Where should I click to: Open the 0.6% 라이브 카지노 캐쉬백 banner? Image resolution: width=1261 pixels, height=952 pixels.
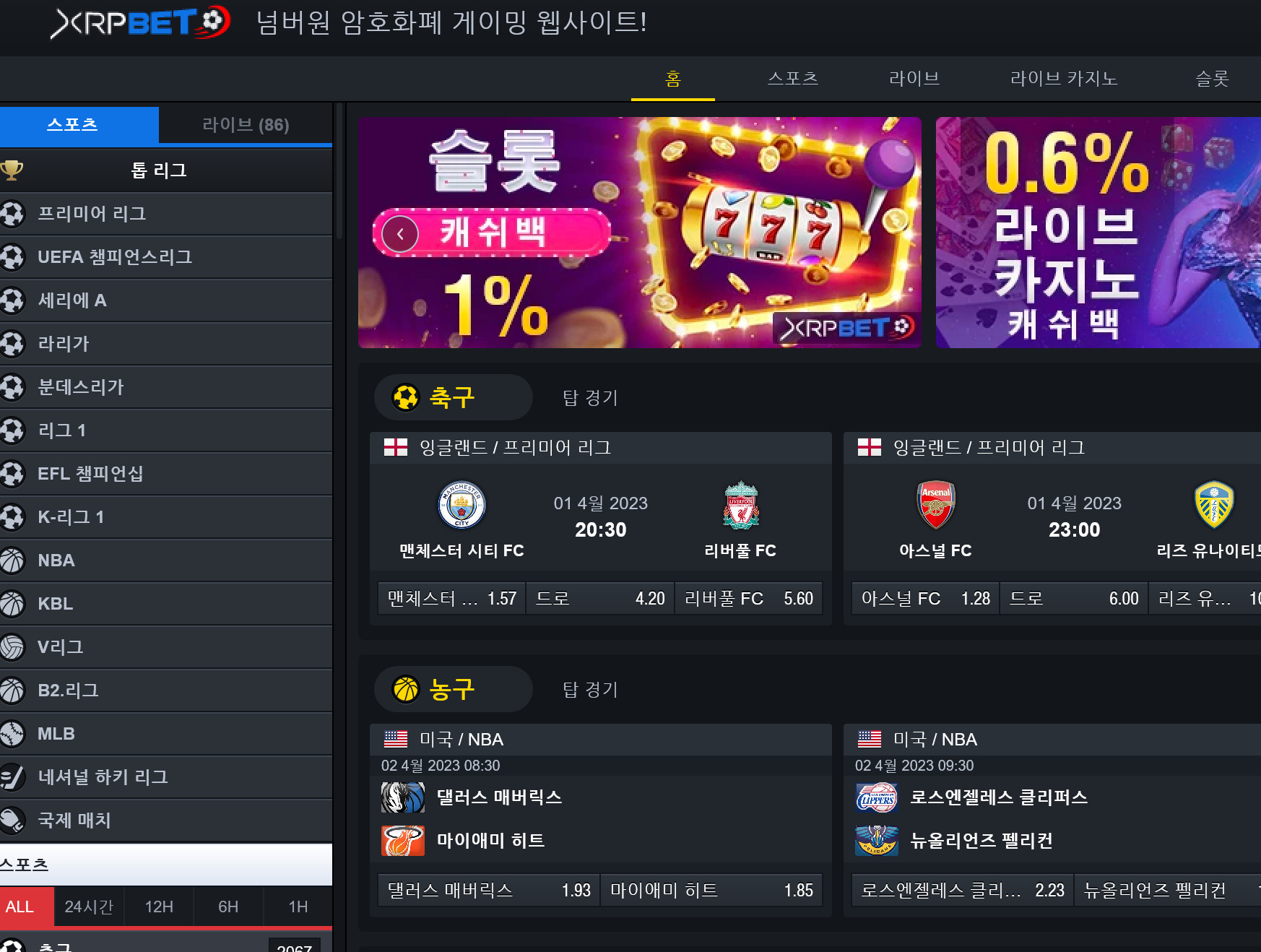click(x=1098, y=233)
